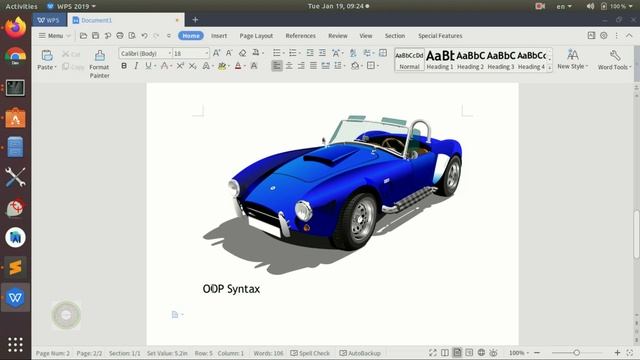640x360 pixels.
Task: Click the Paste clipboard icon
Action: pos(47,55)
